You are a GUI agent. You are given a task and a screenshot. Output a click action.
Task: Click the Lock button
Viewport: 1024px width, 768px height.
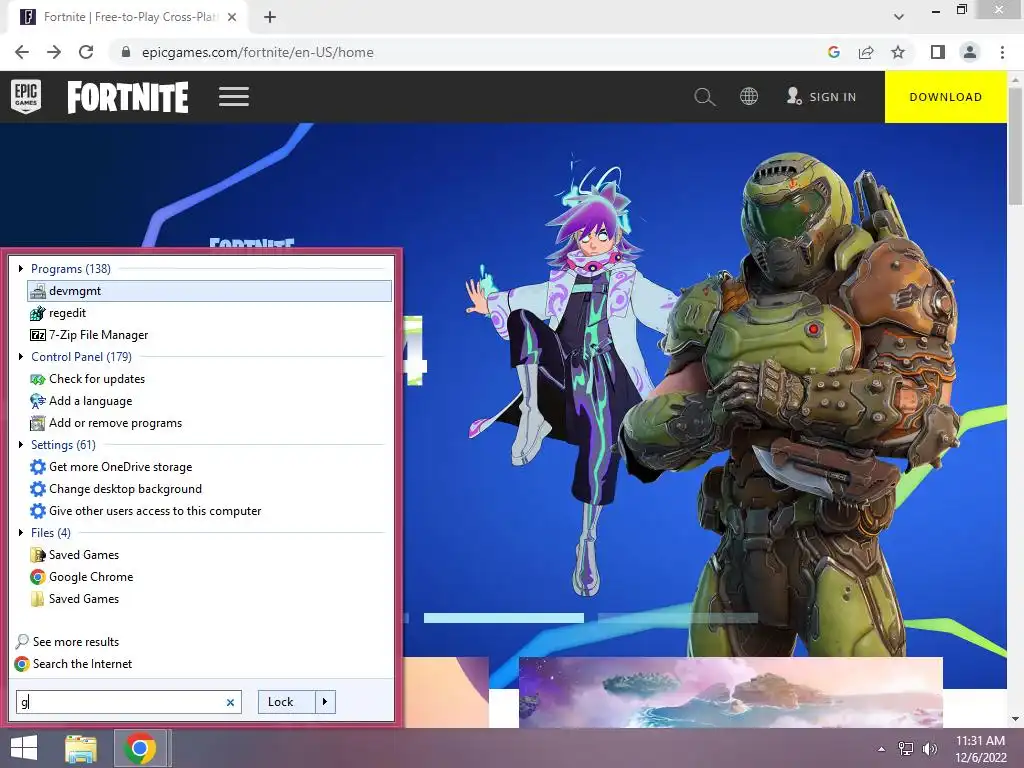click(287, 702)
